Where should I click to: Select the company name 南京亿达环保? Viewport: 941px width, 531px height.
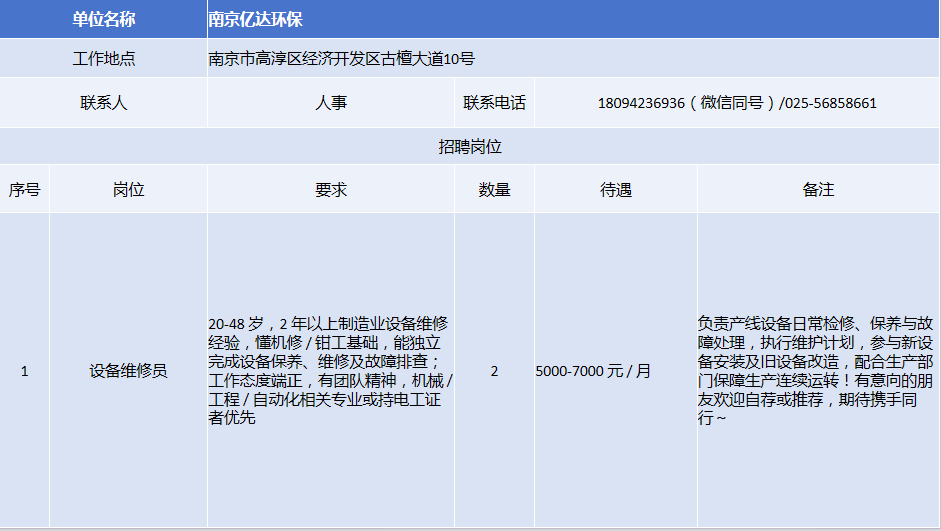(255, 19)
